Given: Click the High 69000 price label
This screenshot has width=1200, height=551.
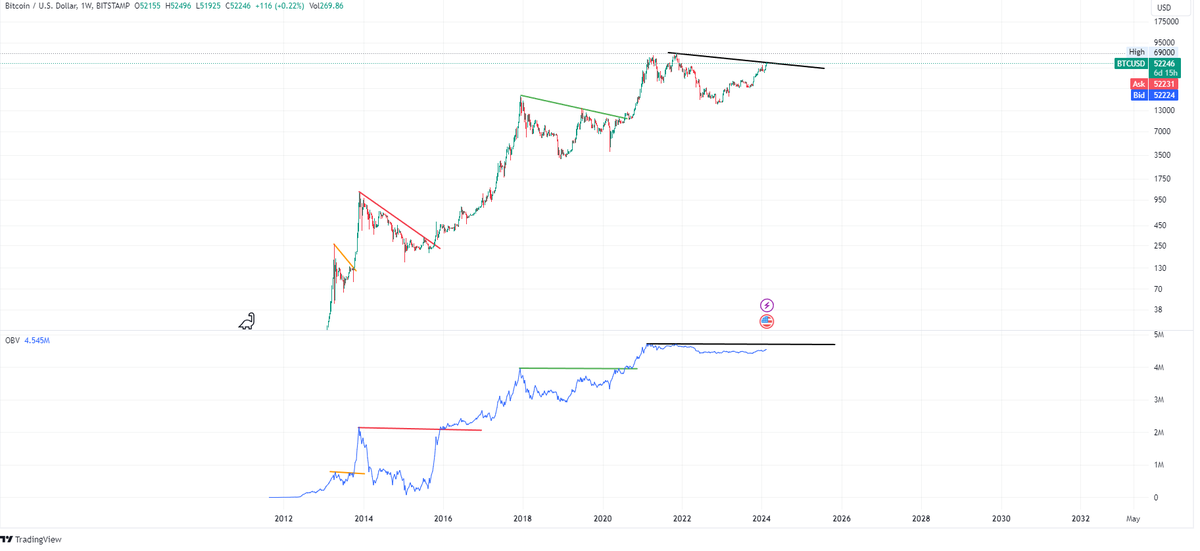Looking at the screenshot, I should click(x=1152, y=51).
